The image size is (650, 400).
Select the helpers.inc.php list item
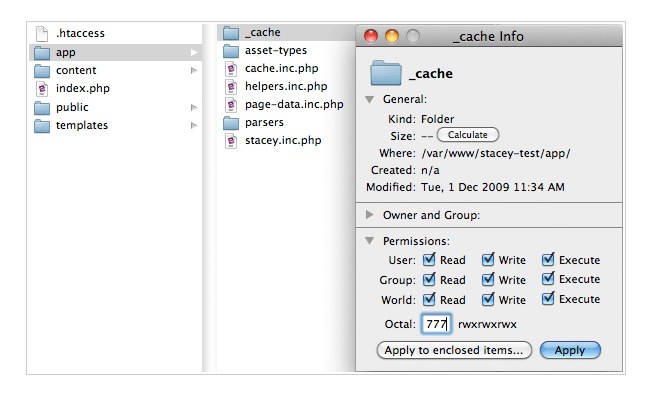click(x=285, y=86)
